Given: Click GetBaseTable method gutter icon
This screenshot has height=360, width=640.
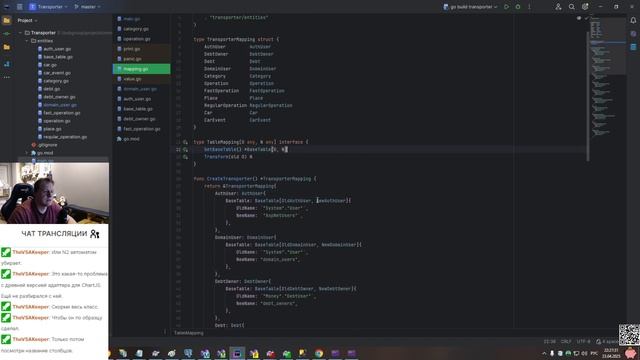Looking at the screenshot, I should [185, 149].
